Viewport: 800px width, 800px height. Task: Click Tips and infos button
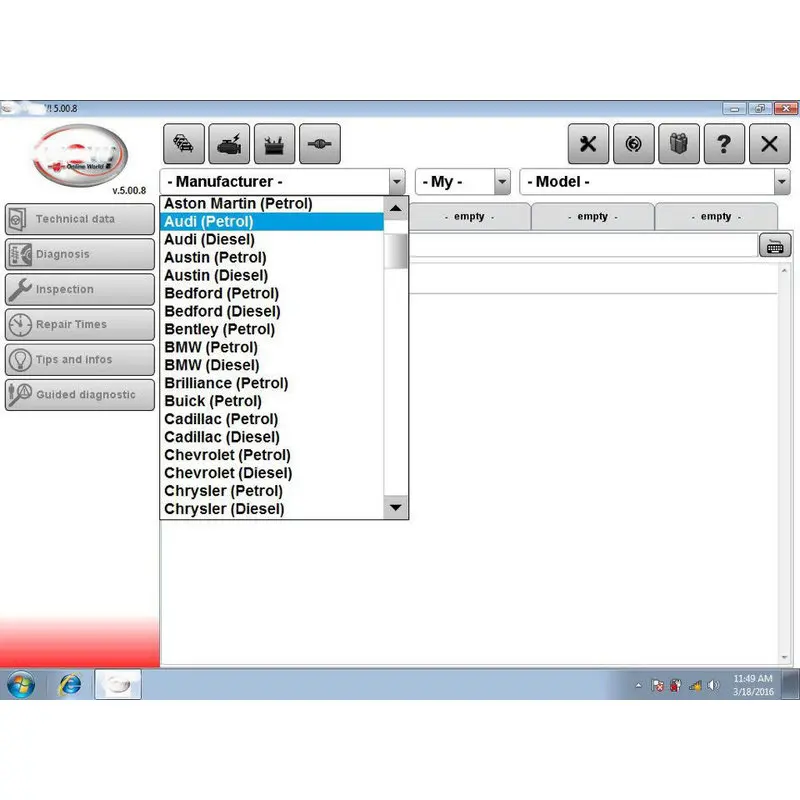point(80,360)
